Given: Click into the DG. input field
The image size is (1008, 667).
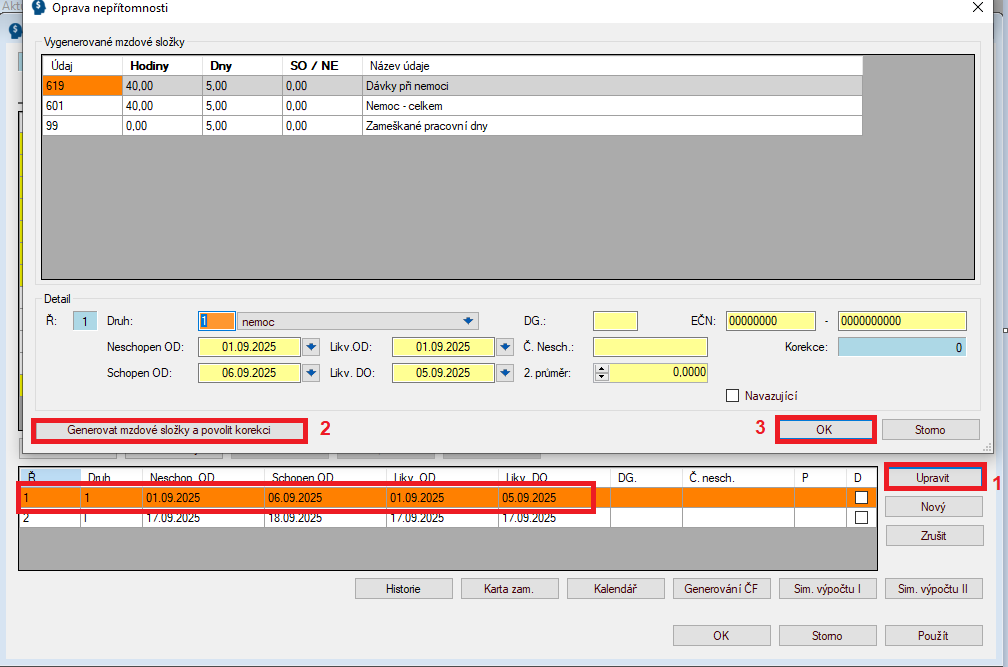Looking at the screenshot, I should (614, 321).
